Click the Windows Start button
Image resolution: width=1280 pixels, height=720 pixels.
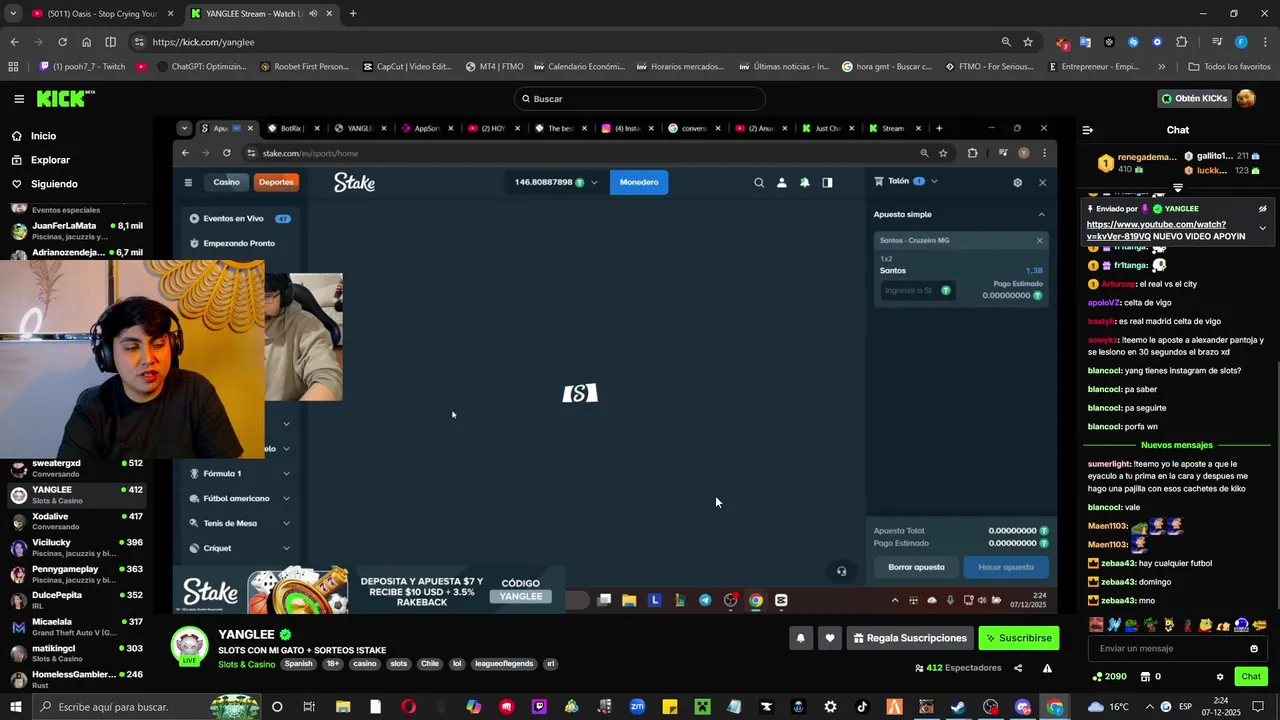coord(15,707)
